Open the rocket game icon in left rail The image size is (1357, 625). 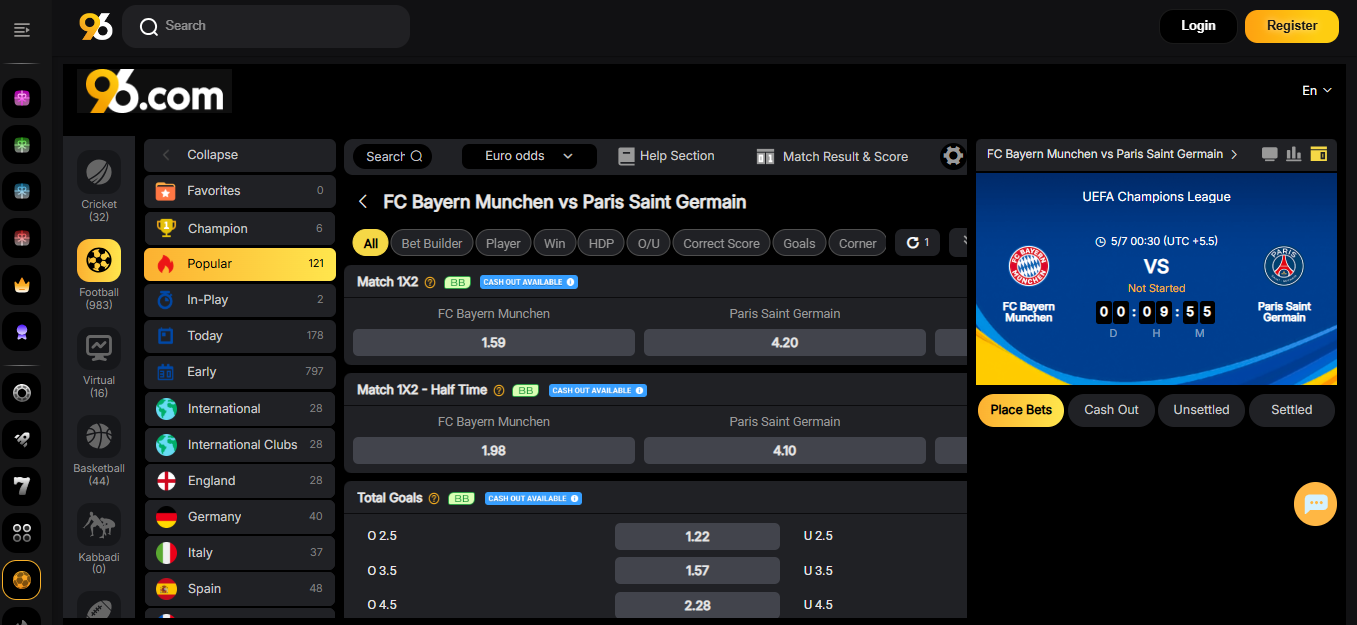click(x=22, y=439)
